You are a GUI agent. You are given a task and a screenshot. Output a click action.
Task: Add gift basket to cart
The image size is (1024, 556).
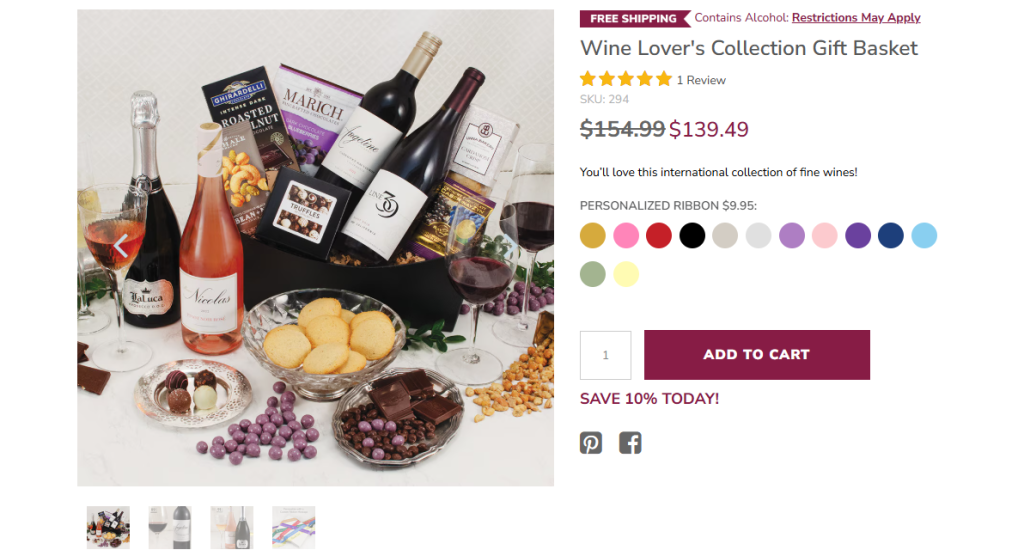point(756,355)
